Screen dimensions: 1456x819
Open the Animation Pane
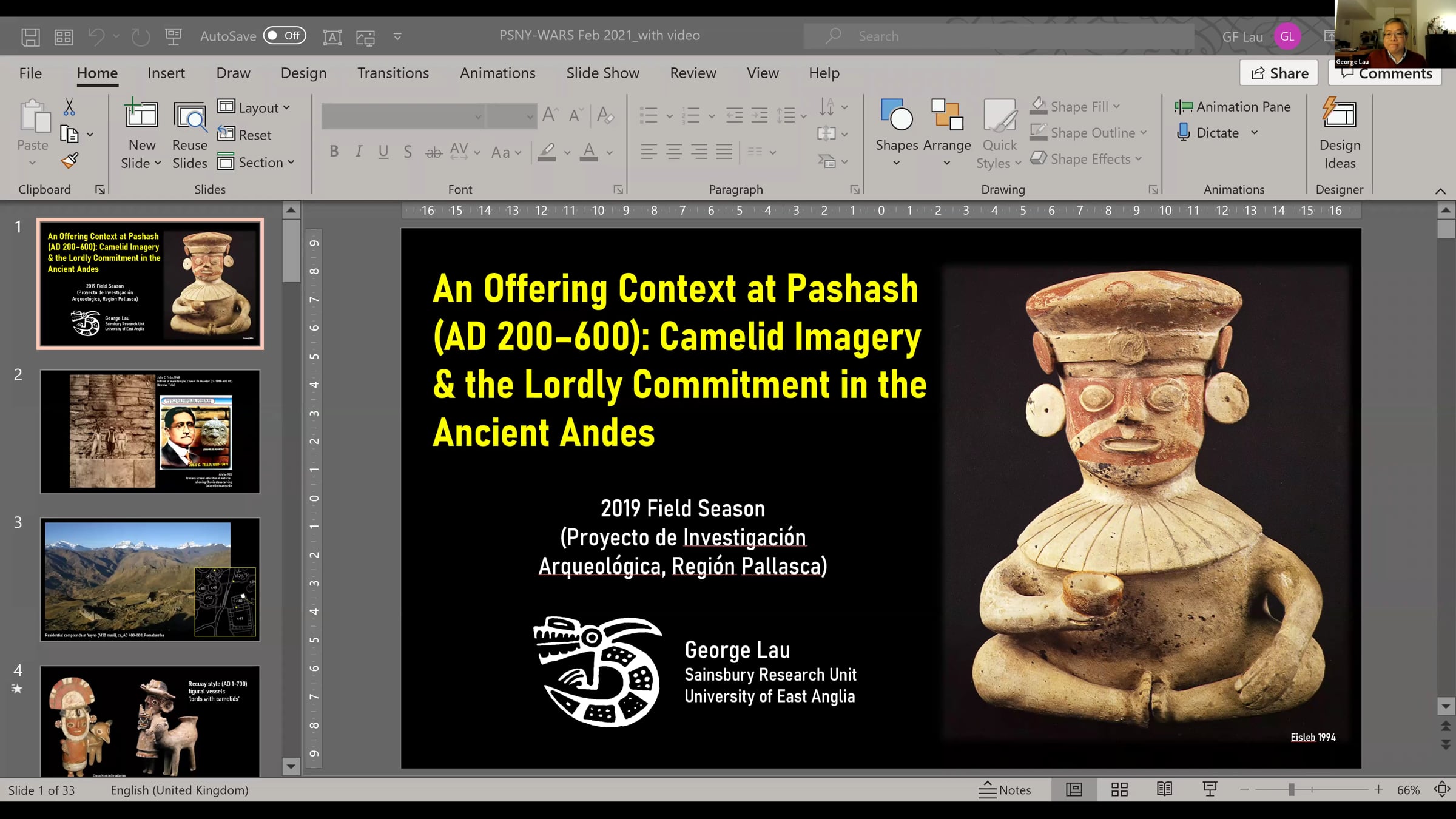(x=1232, y=107)
